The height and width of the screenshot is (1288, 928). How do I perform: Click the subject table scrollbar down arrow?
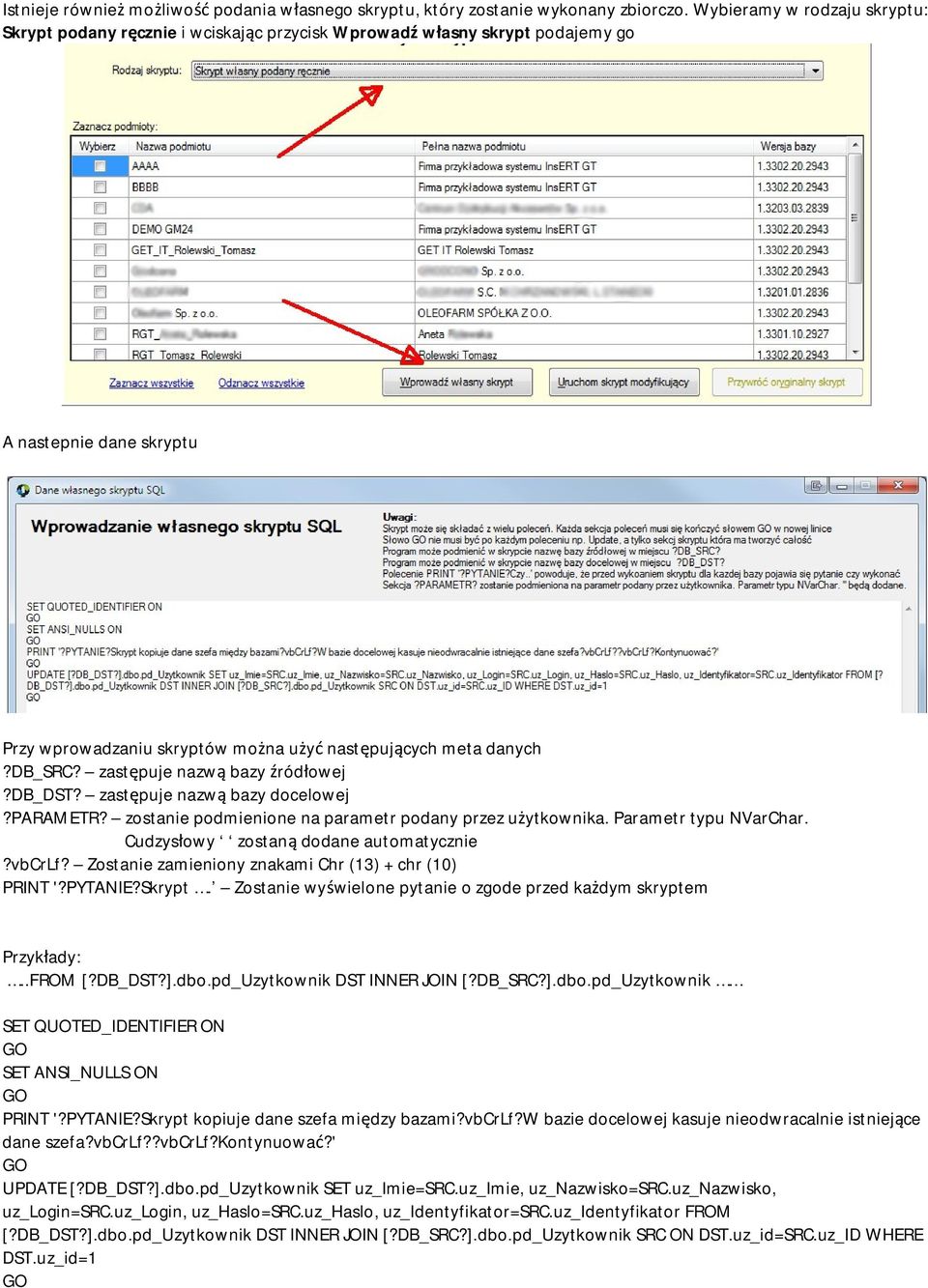click(x=855, y=353)
